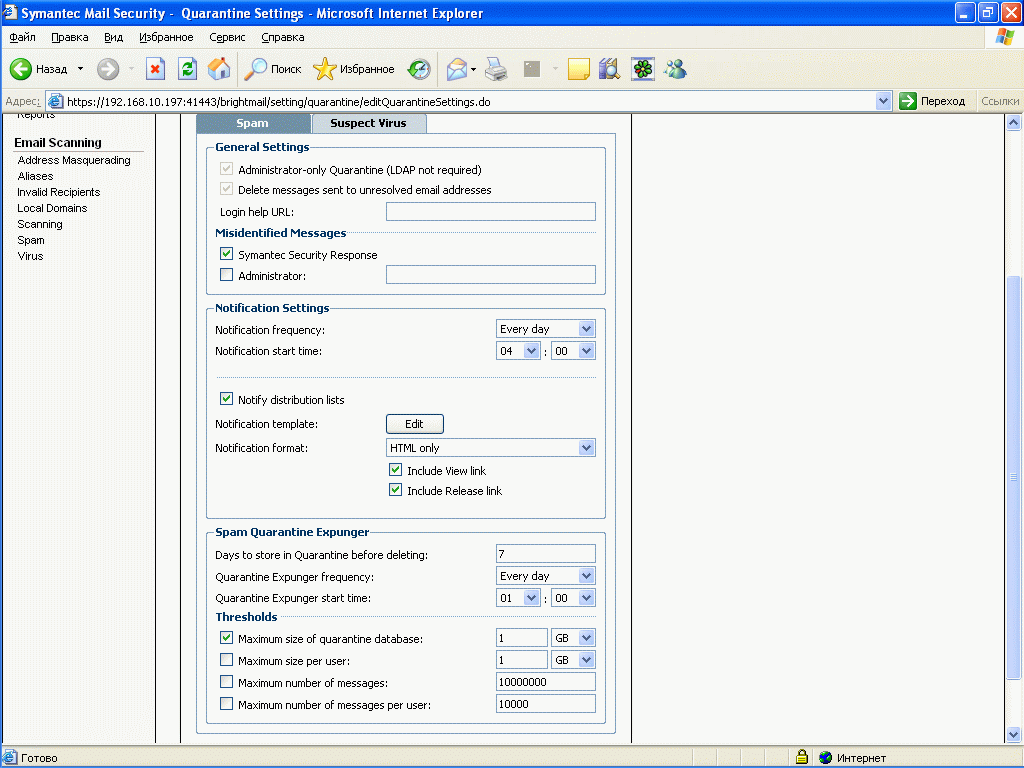Click the vertical page scrollbar thumb
Image resolution: width=1024 pixels, height=768 pixels.
1014,477
